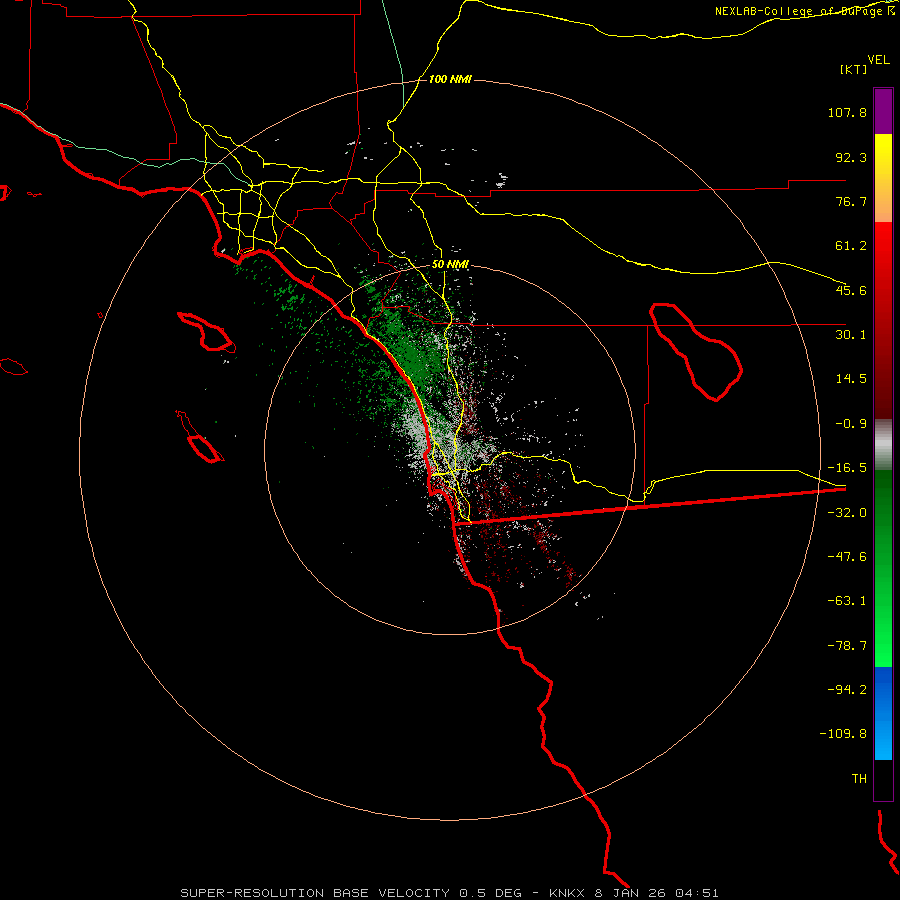Click the [KT] units label
The width and height of the screenshot is (900, 900).
854,69
